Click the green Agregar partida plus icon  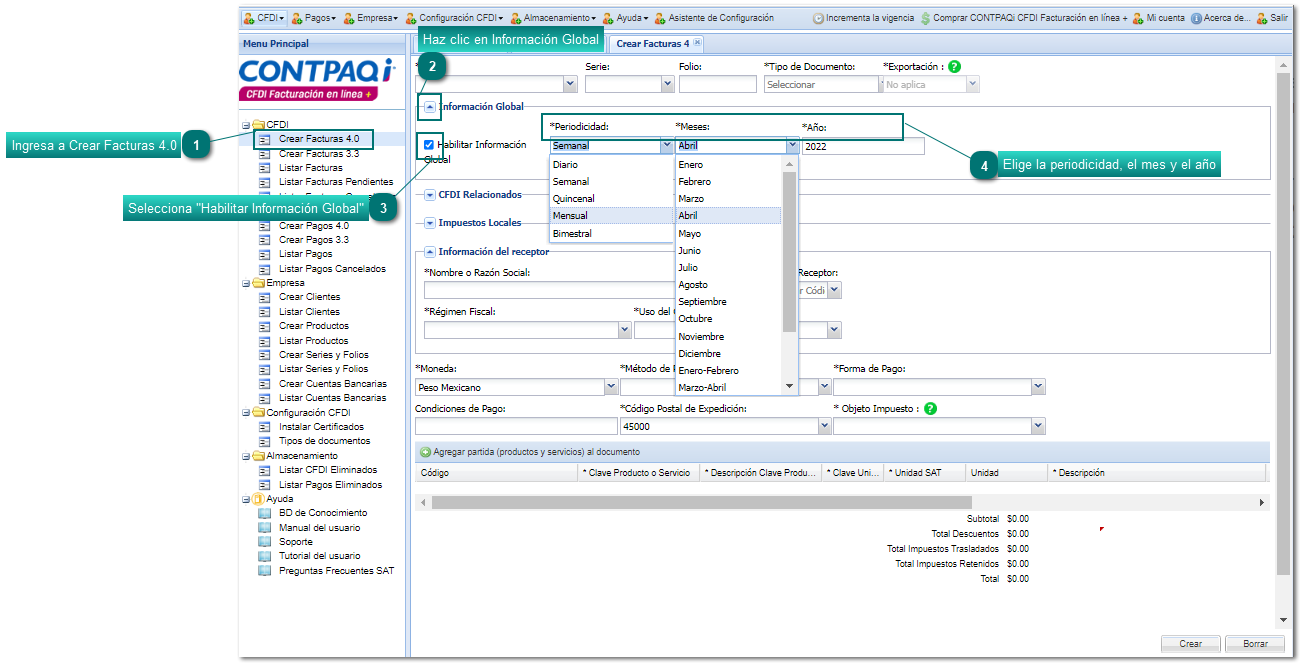[425, 452]
